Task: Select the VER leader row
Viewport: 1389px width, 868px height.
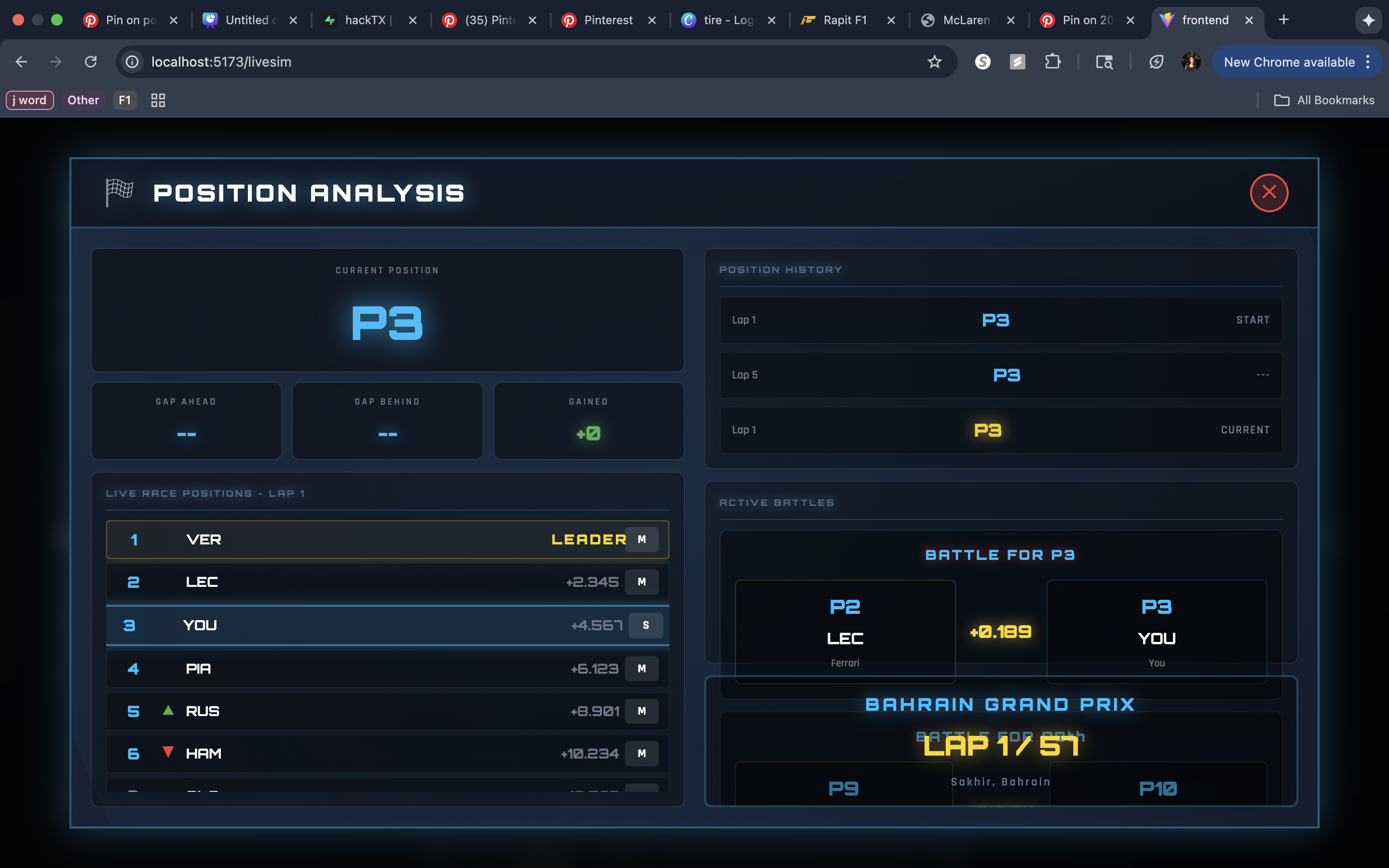Action: [387, 540]
